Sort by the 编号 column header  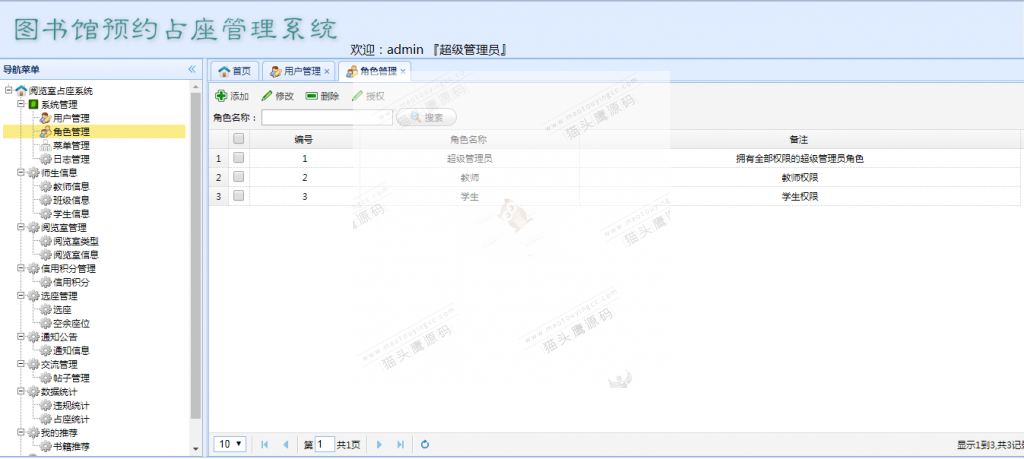click(304, 139)
